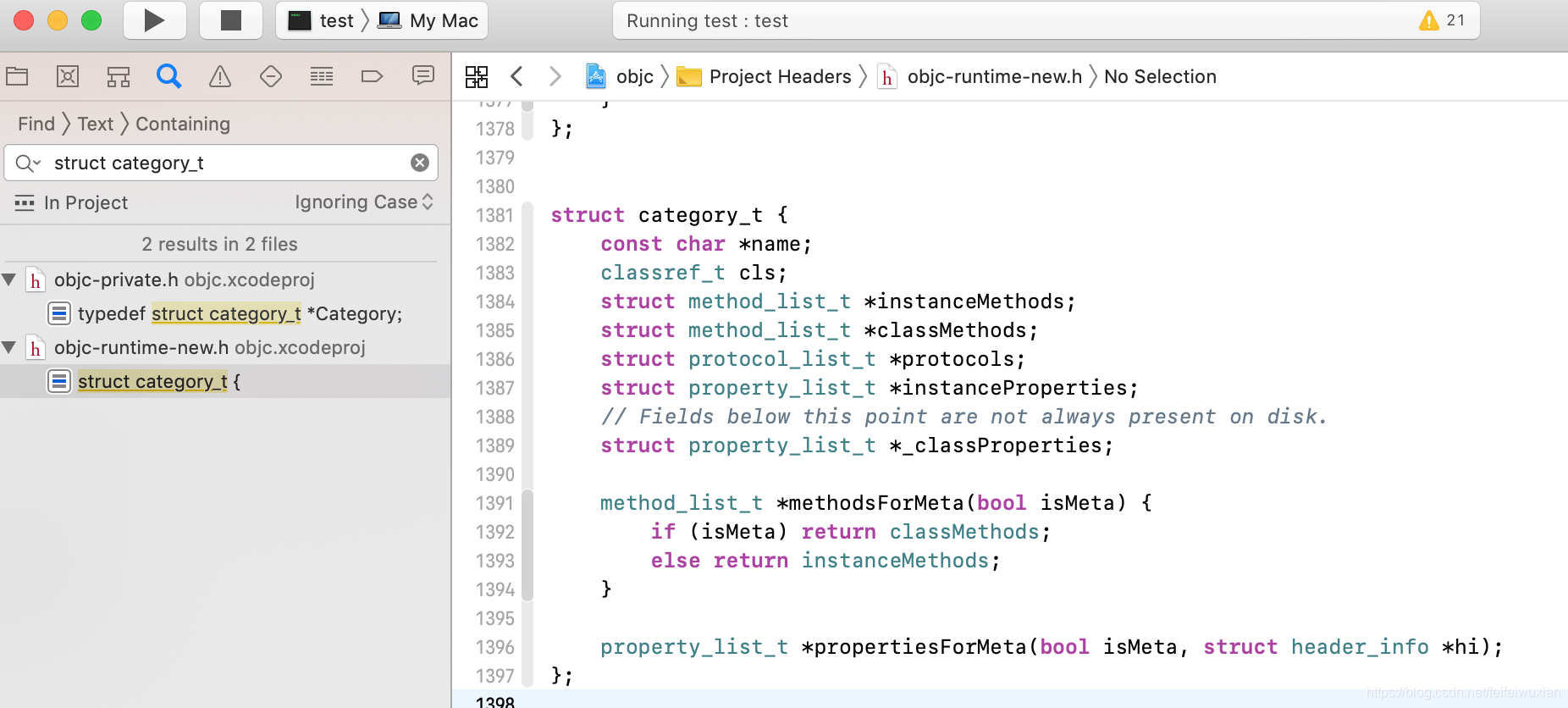
Task: Show the Debug navigator
Action: click(322, 76)
